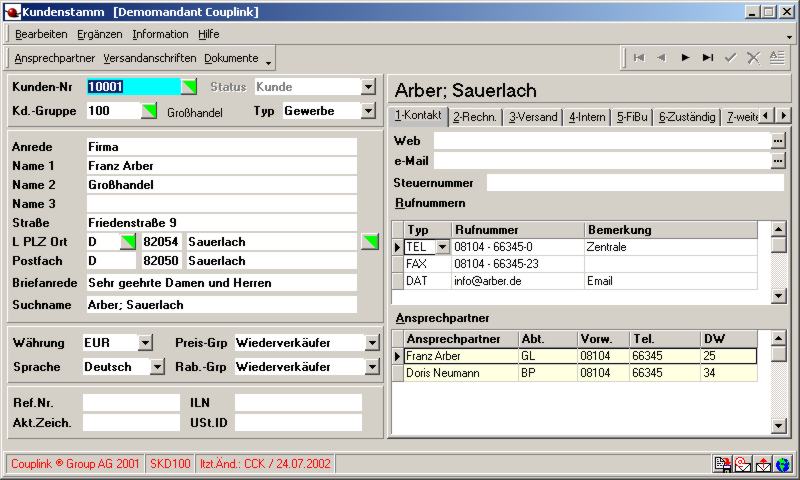Viewport: 800px width, 480px height.
Task: Click green lookup button next to Kunden-Nr
Action: pos(189,87)
